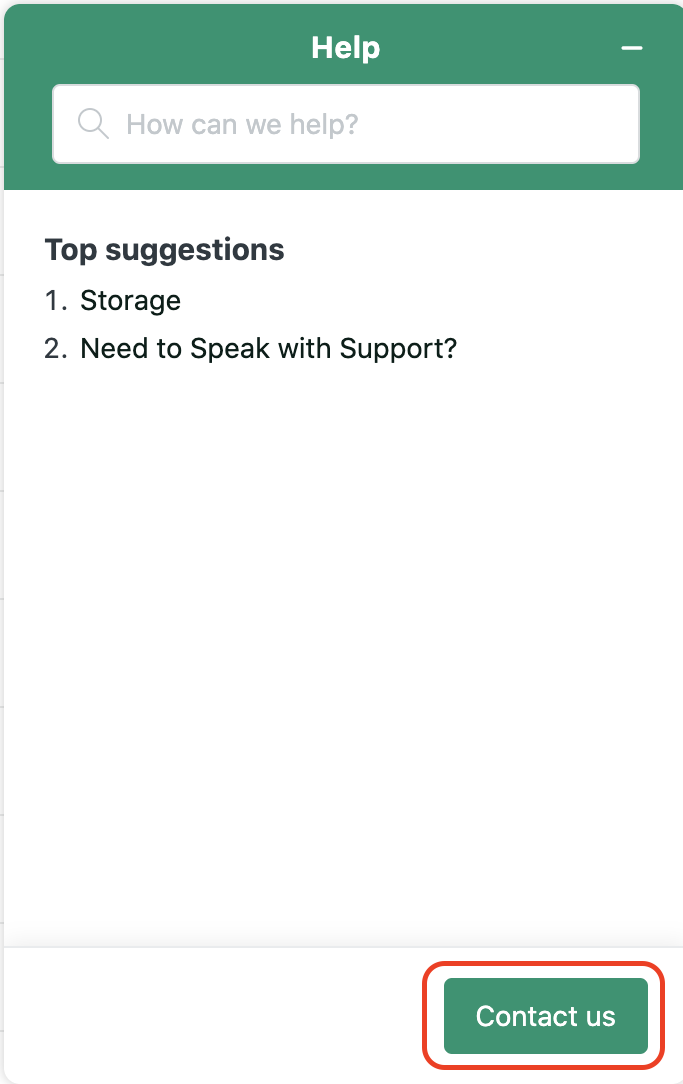This screenshot has width=683, height=1084.
Task: Click the green Contact us button
Action: tap(545, 1016)
